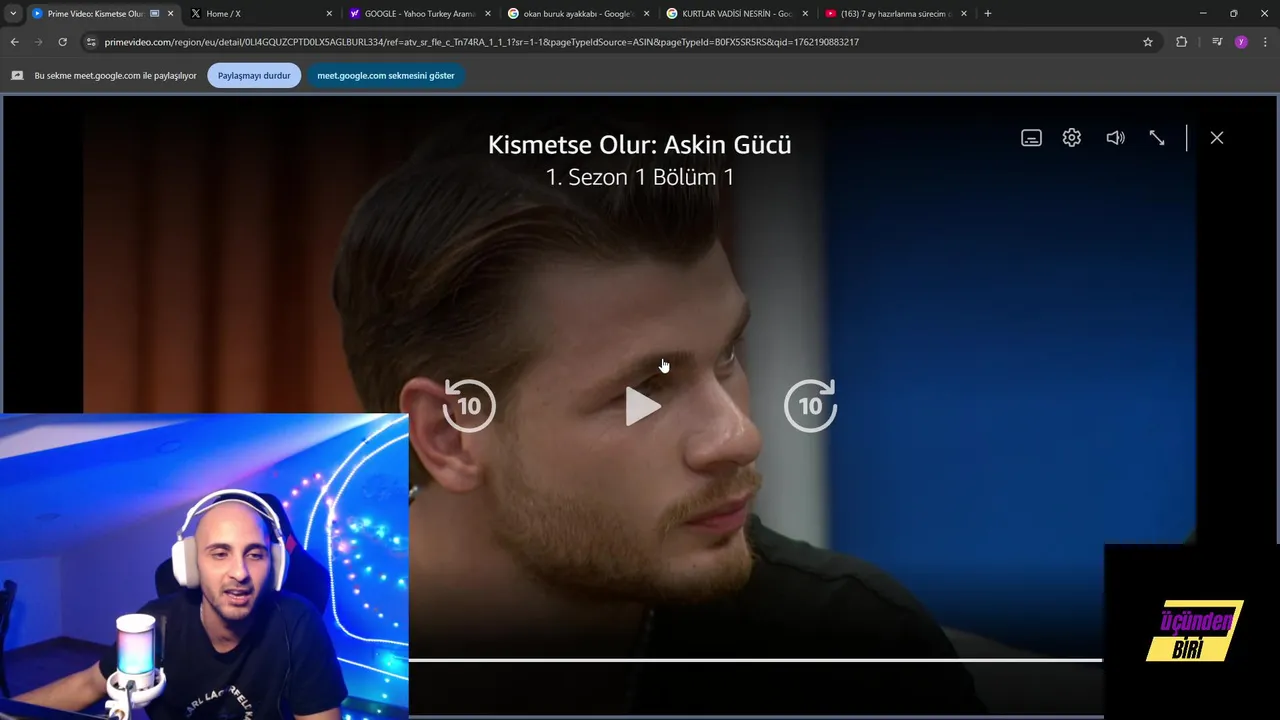This screenshot has height=720, width=1280.
Task: Go forward in browser history
Action: pyautogui.click(x=38, y=42)
